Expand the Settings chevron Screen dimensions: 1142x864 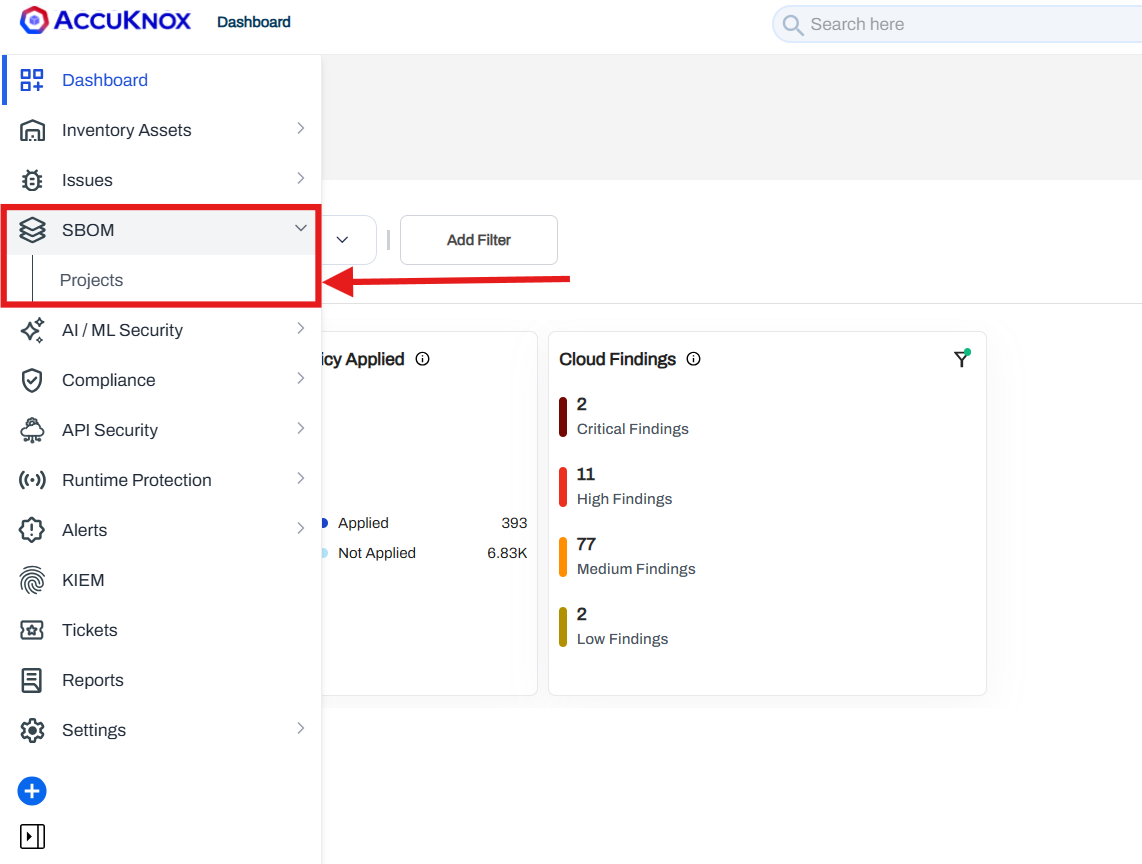click(301, 728)
